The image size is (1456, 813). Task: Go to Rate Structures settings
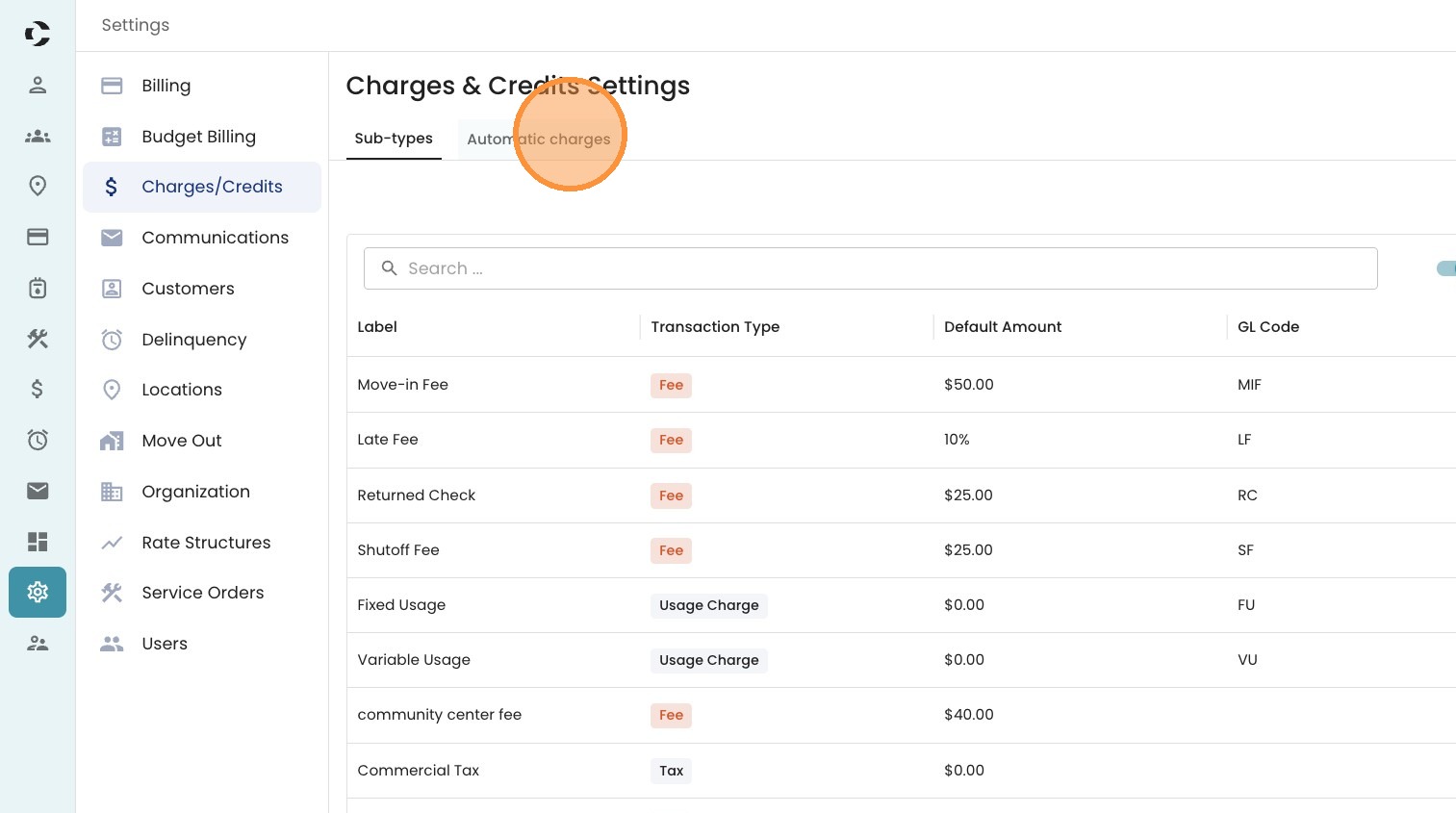[206, 543]
